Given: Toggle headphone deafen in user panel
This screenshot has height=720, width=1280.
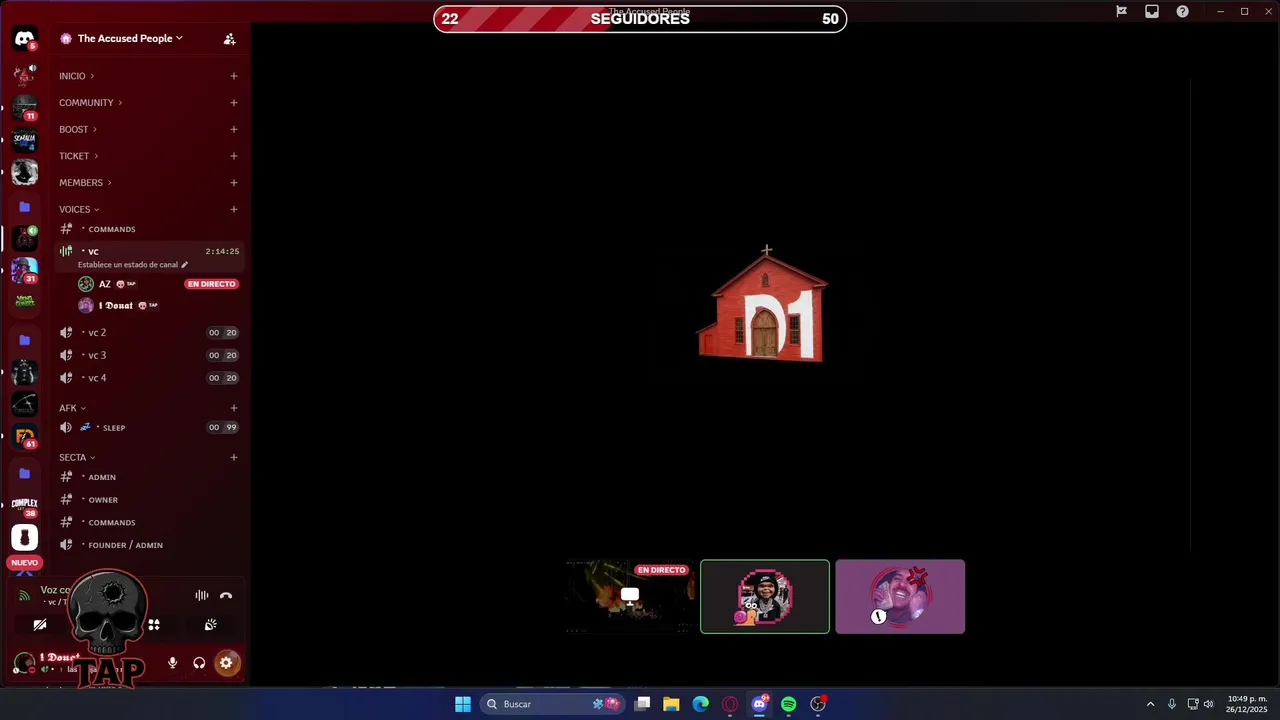Looking at the screenshot, I should (x=199, y=662).
